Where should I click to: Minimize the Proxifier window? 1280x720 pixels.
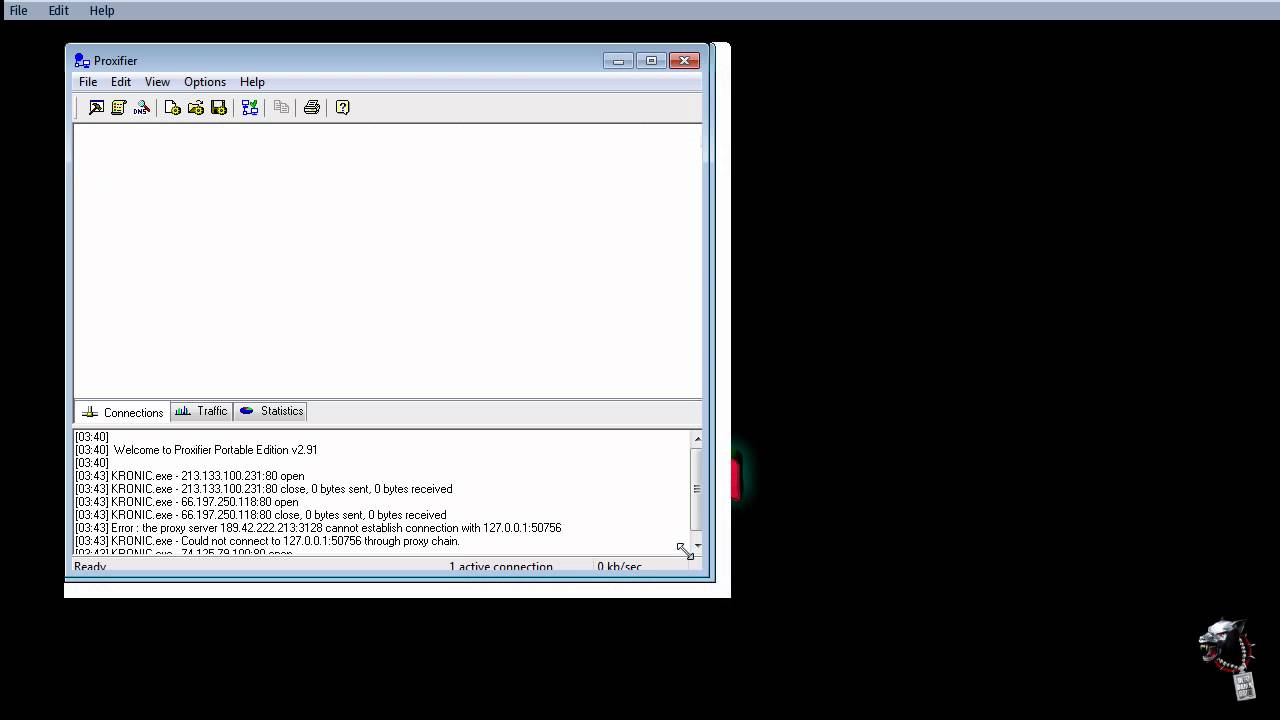(618, 61)
